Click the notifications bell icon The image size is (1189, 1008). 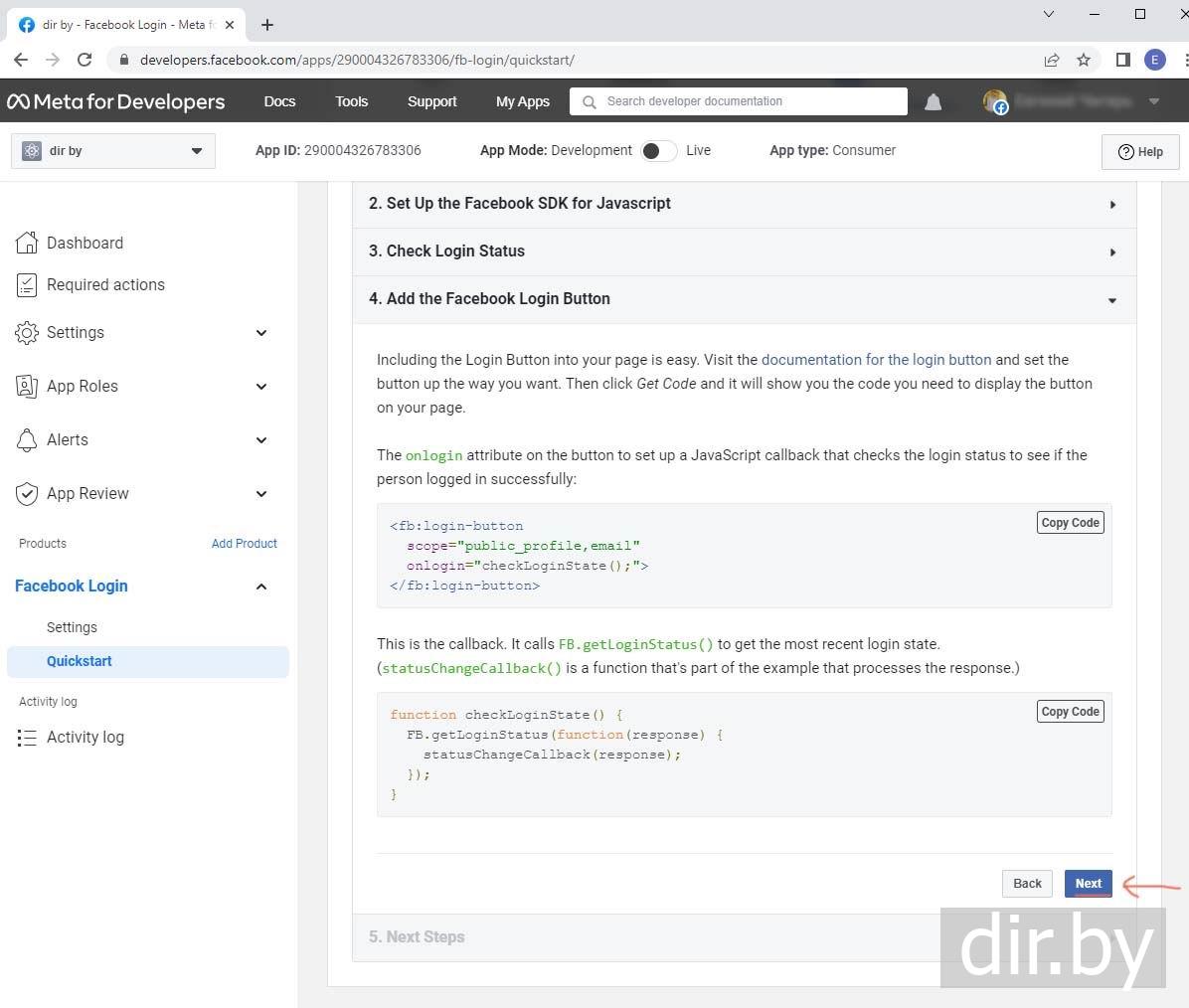(x=933, y=101)
